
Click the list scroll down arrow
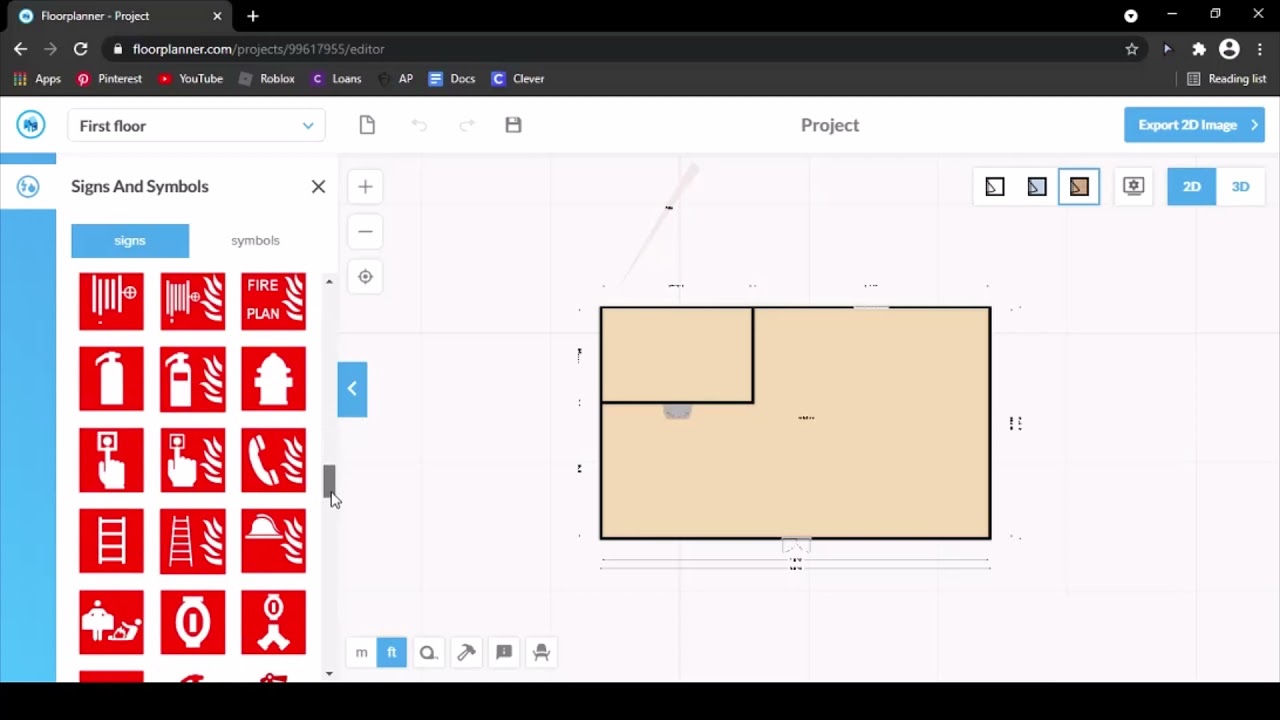click(329, 674)
